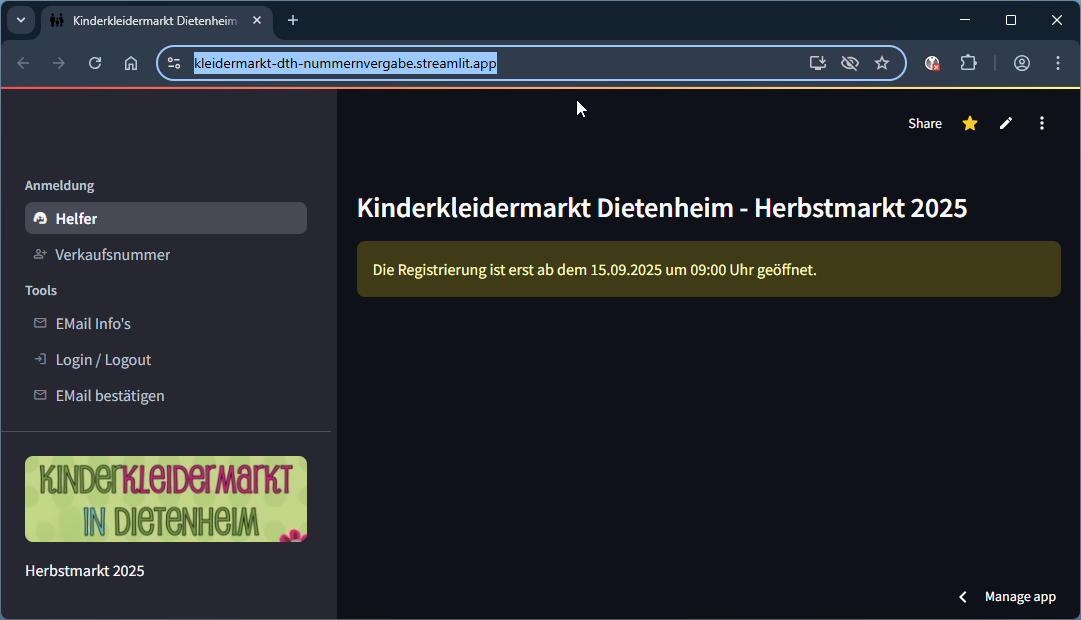Click the Kinderkleidermarkt Dietenheim logo image
This screenshot has width=1081, height=620.
click(x=166, y=499)
